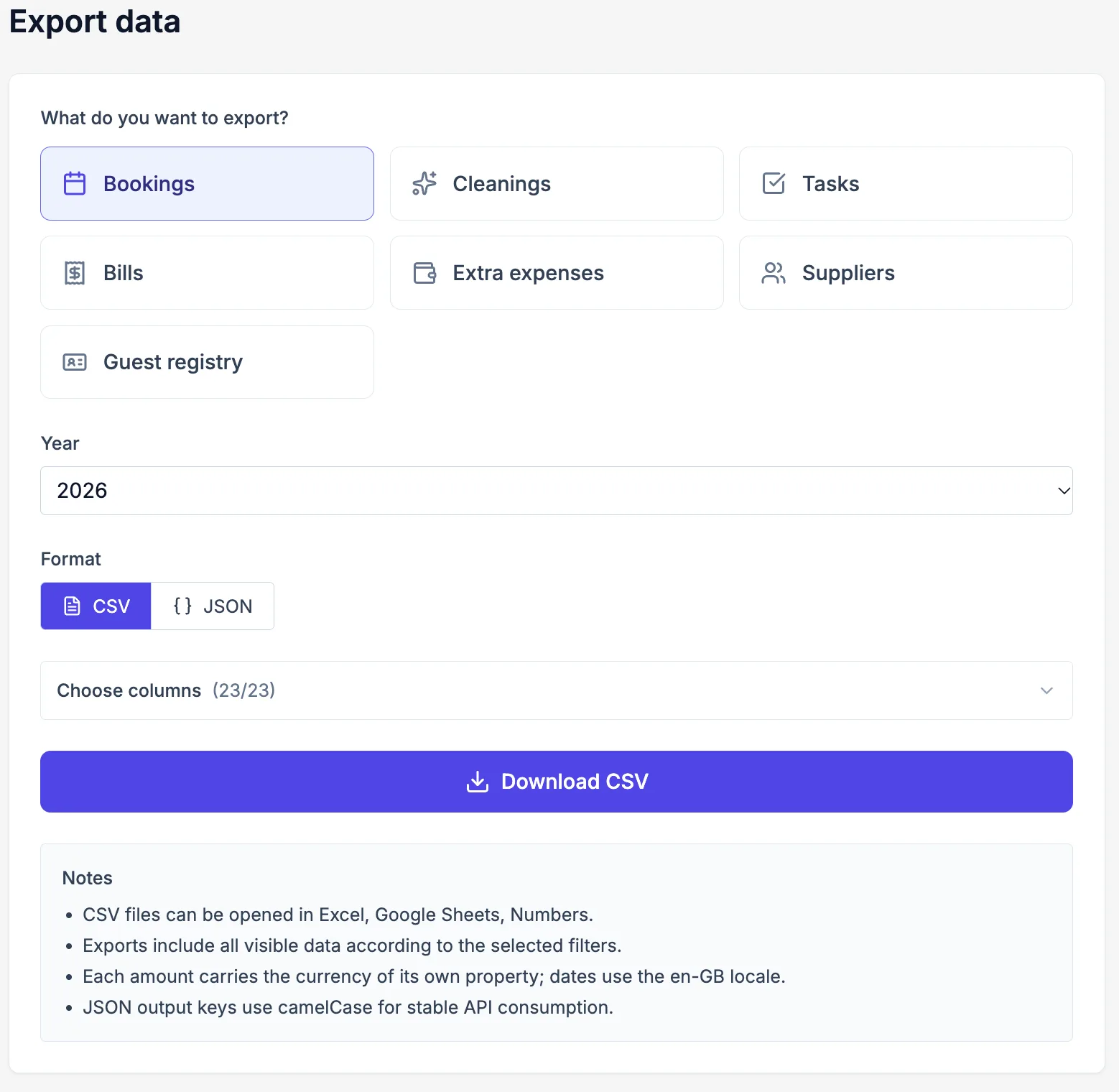This screenshot has height=1092, width=1119.
Task: Click the curly braces icon in JSON button
Action: coord(182,606)
